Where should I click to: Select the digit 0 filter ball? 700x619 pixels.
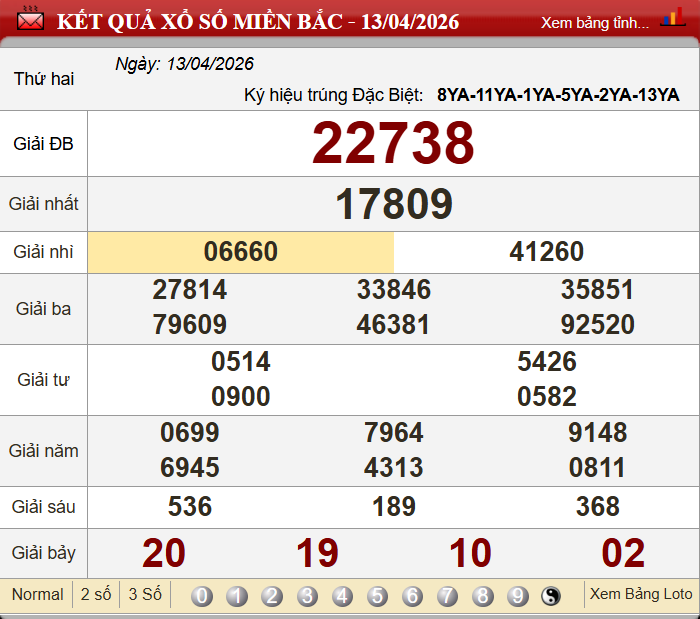pyautogui.click(x=202, y=596)
